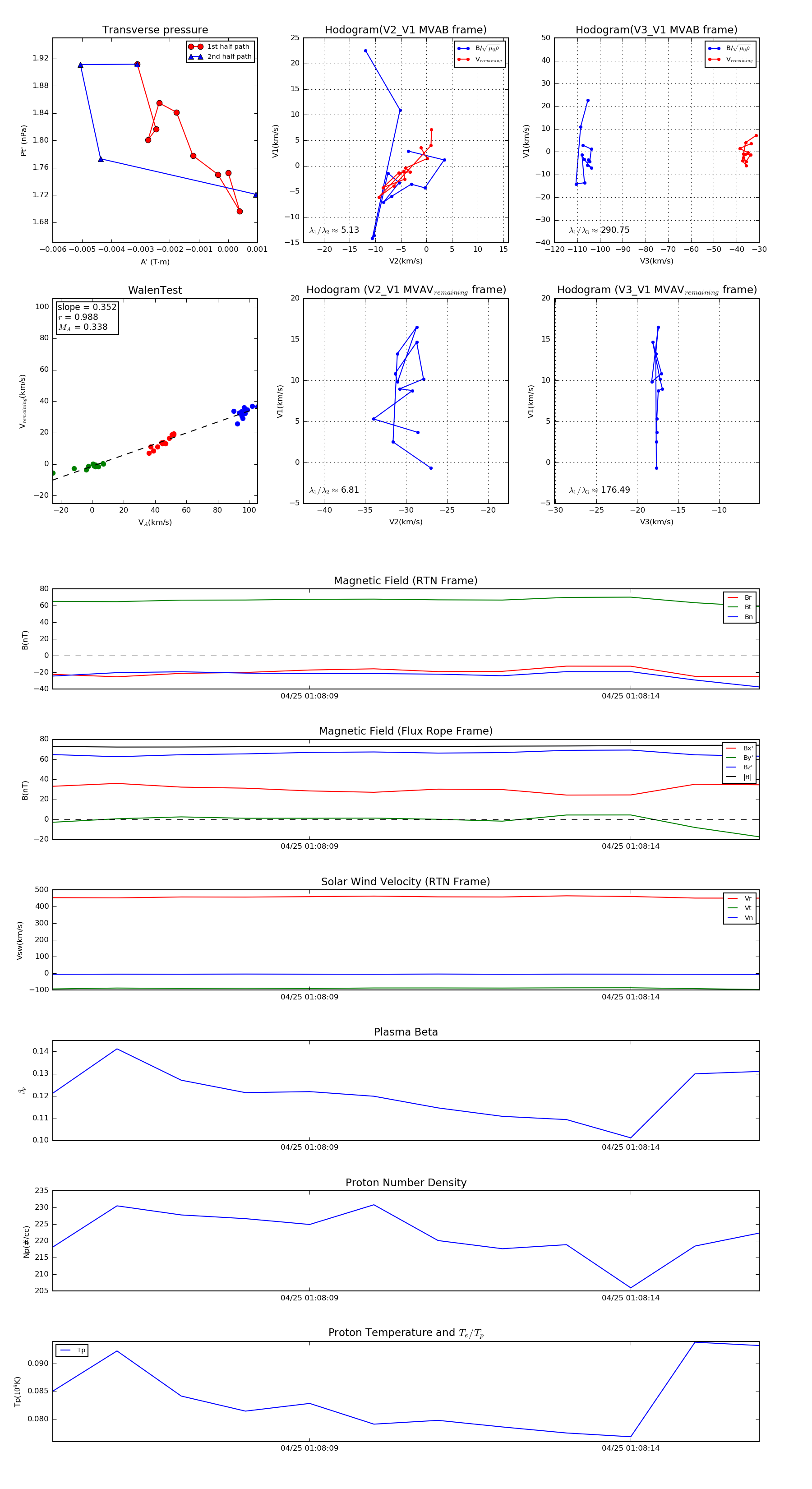Click the '2nd half path' legend entry

220,57
